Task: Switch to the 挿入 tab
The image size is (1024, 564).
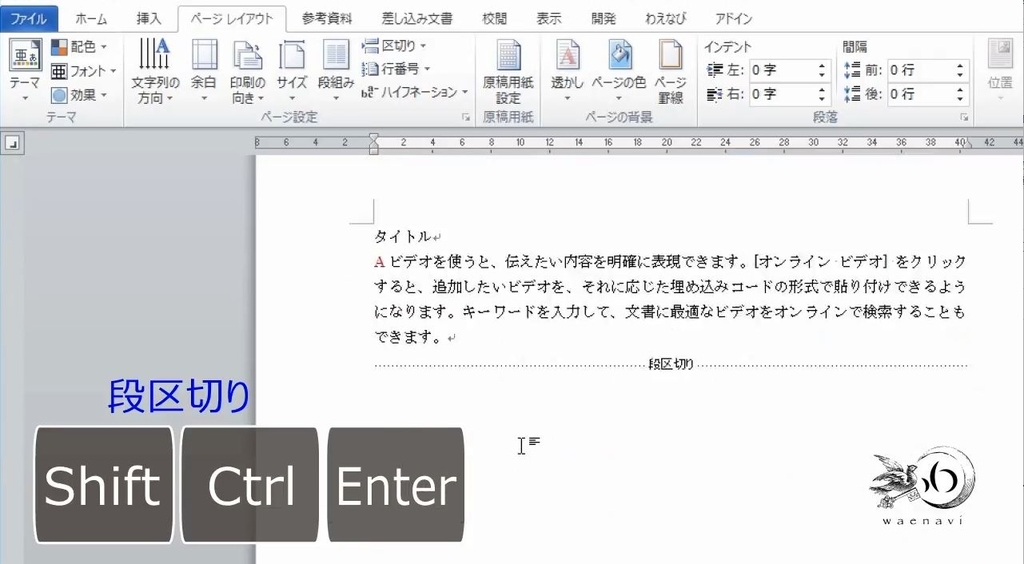Action: pyautogui.click(x=148, y=18)
